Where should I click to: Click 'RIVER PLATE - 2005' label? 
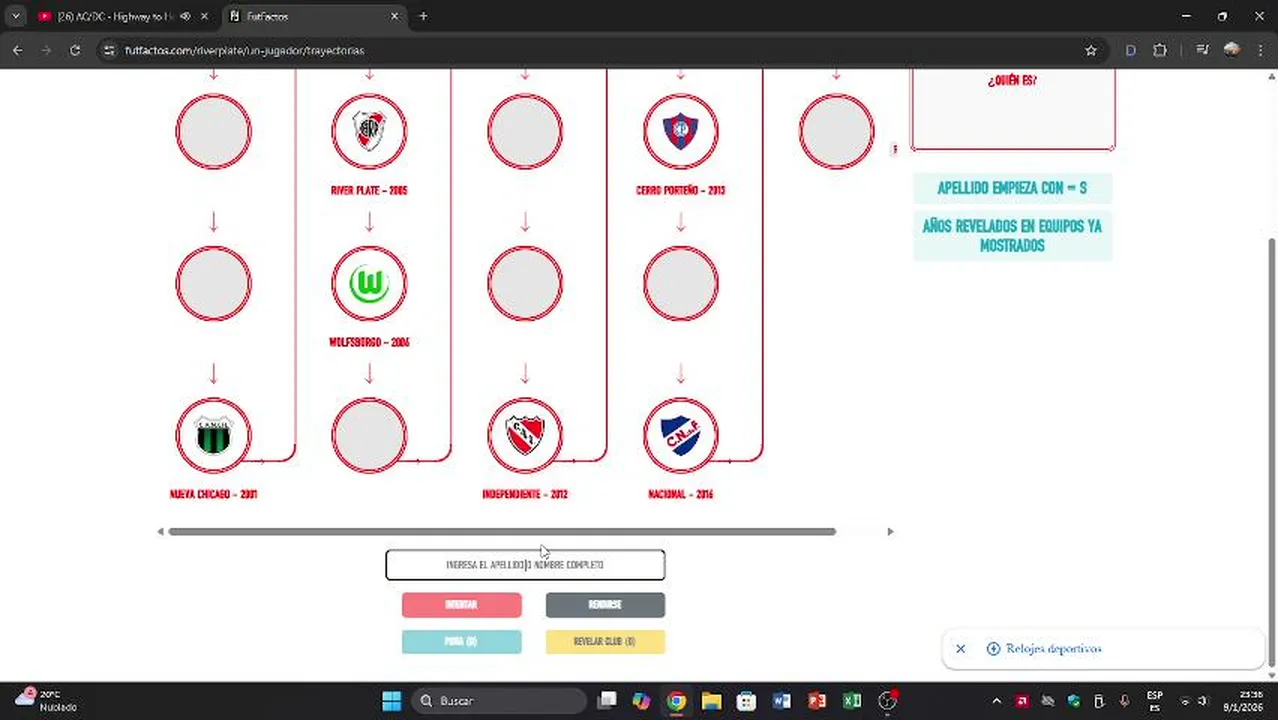369,190
